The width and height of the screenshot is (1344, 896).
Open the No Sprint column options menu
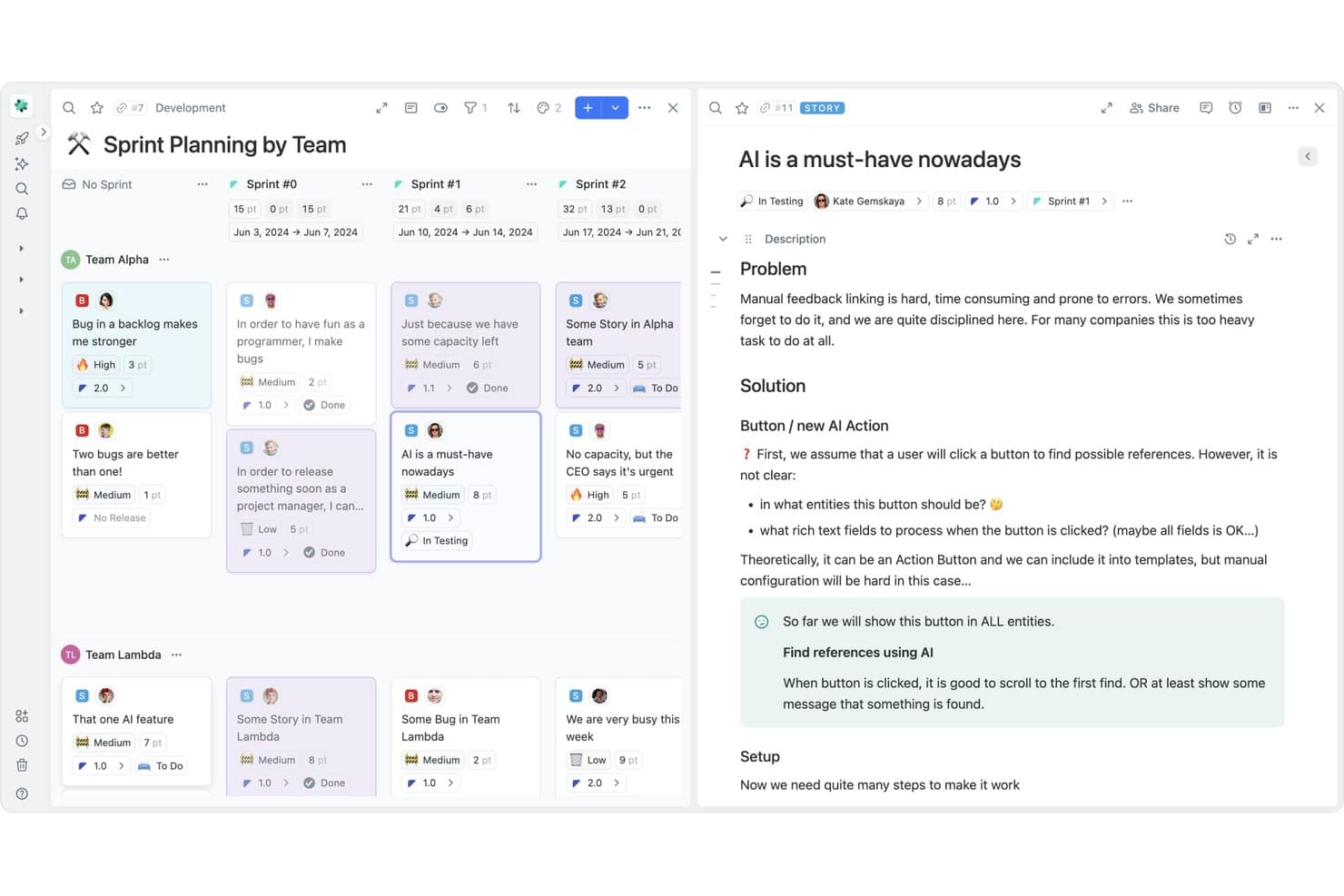203,184
